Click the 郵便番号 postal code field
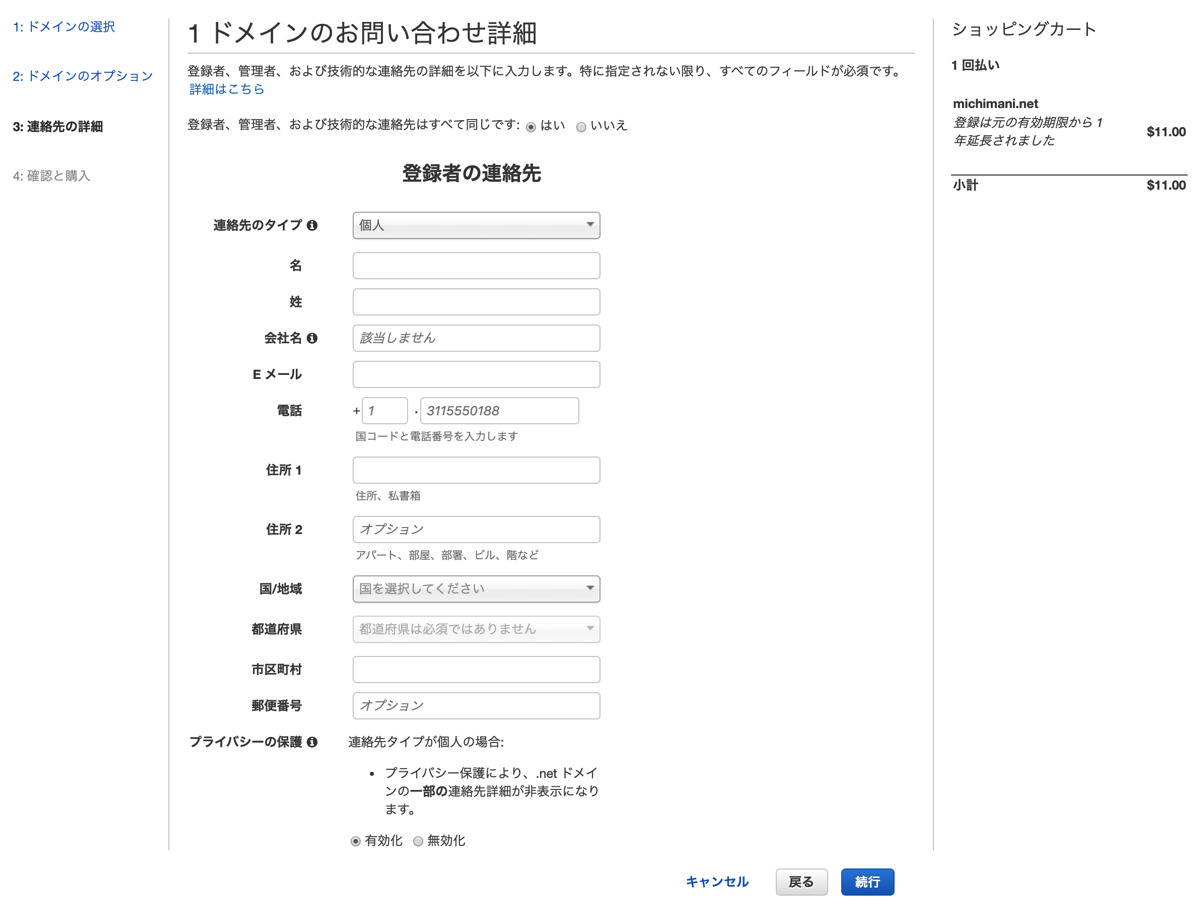This screenshot has height=908, width=1200. click(x=475, y=705)
